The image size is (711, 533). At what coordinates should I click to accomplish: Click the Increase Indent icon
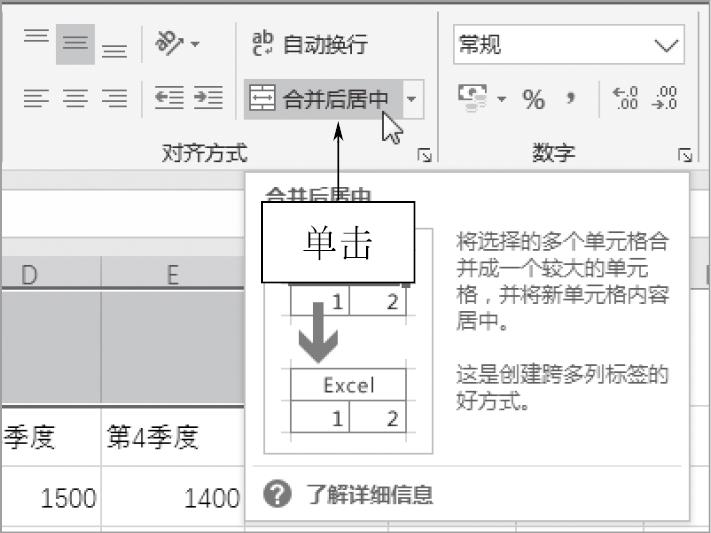pos(208,98)
